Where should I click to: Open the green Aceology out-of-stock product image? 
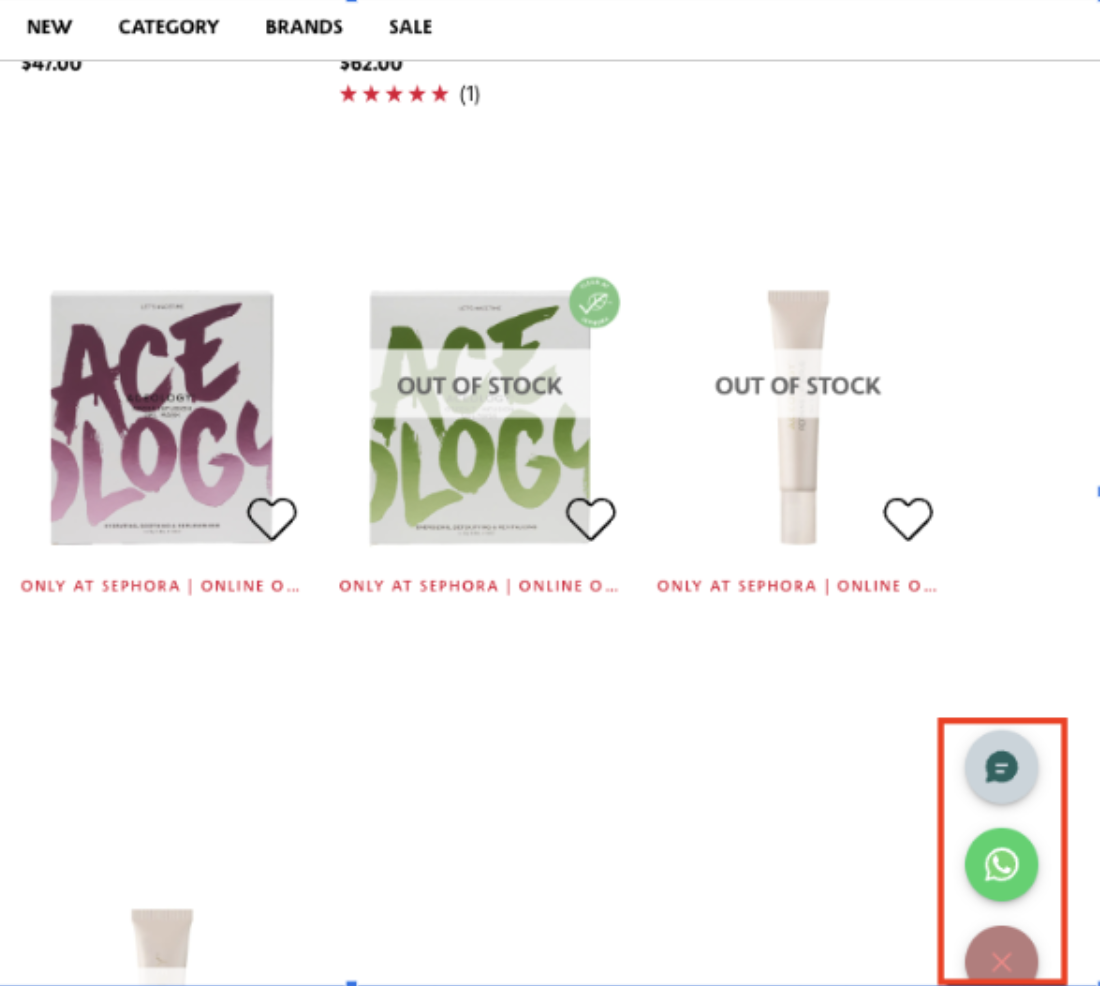[480, 418]
